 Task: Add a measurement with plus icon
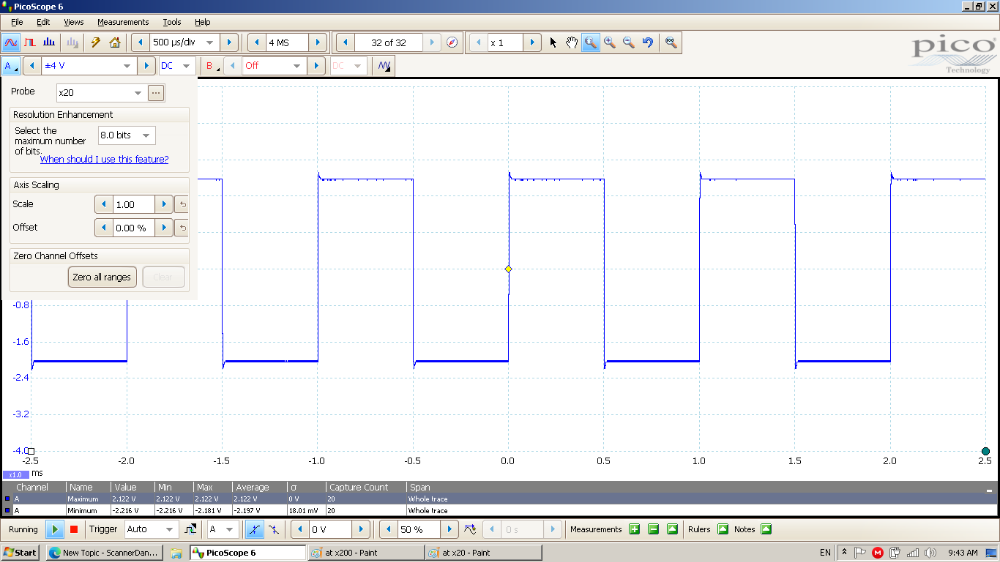(x=634, y=529)
